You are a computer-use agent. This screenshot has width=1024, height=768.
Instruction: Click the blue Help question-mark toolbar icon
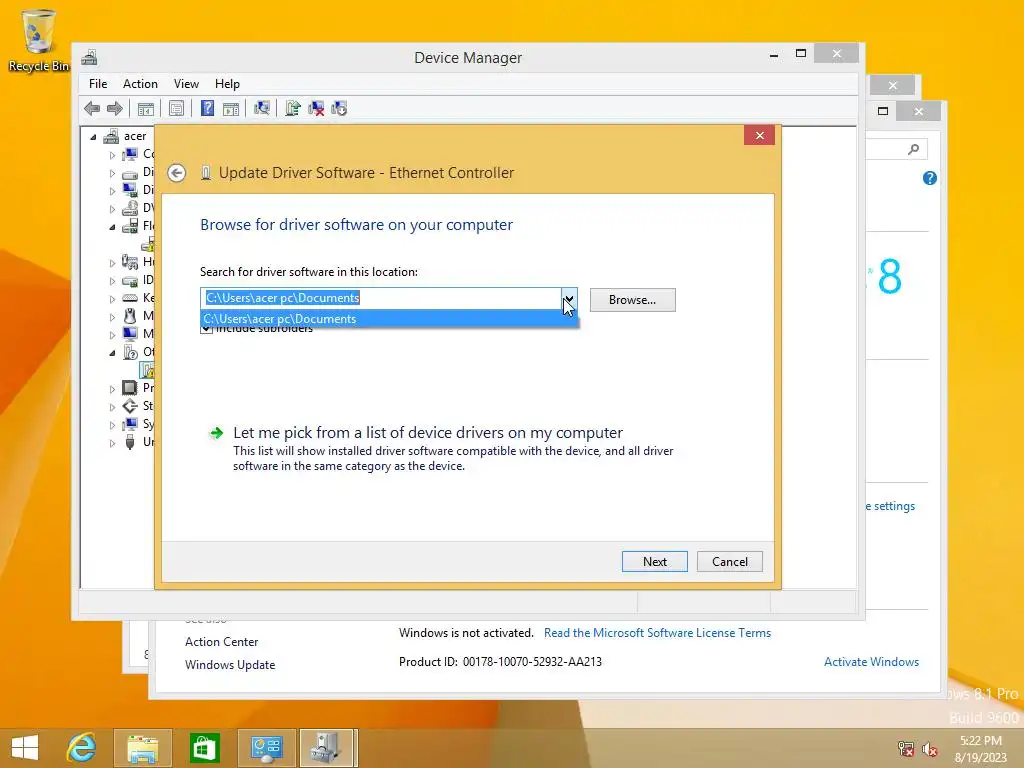207,108
